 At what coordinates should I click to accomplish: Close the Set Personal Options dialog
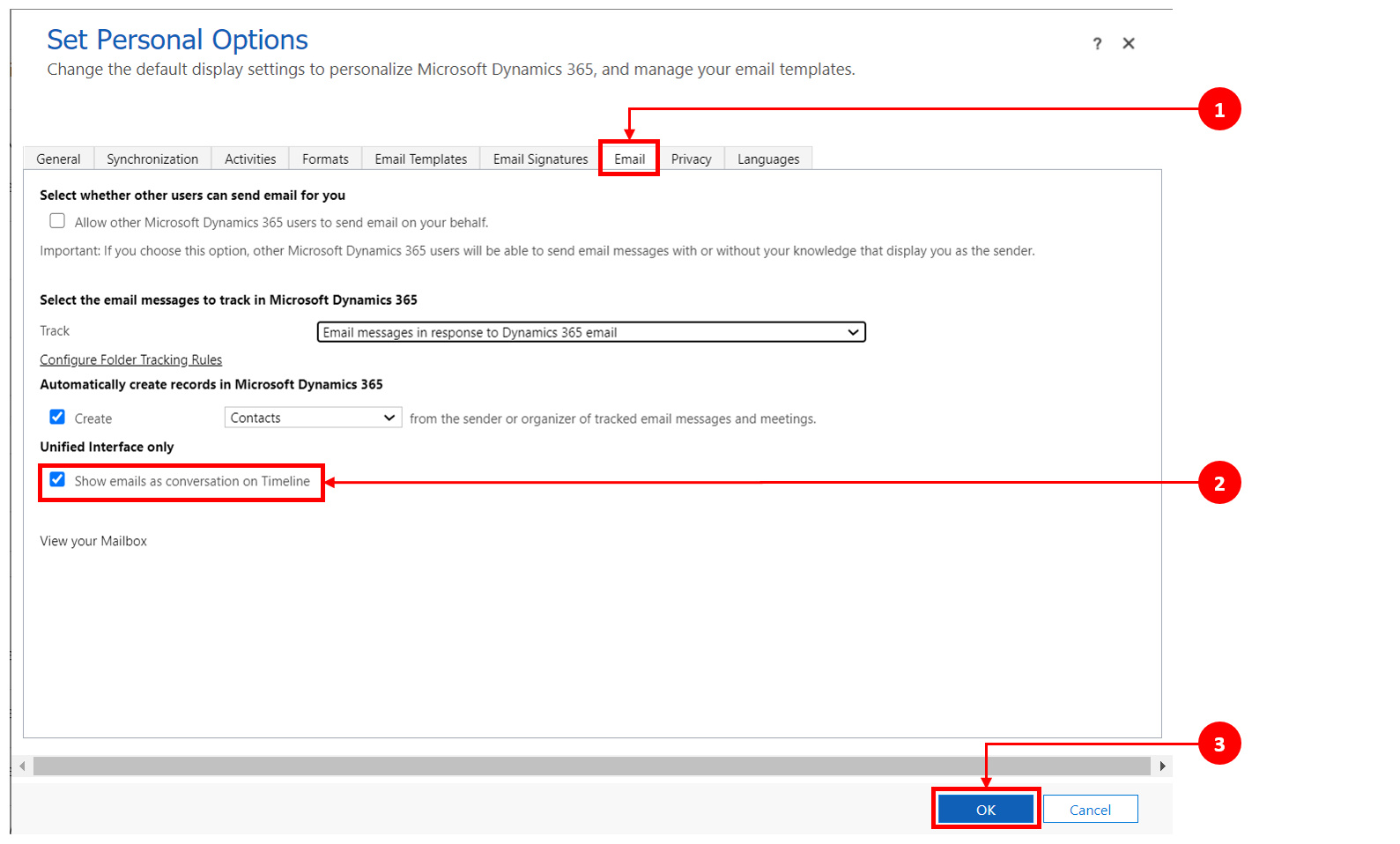tap(1129, 43)
